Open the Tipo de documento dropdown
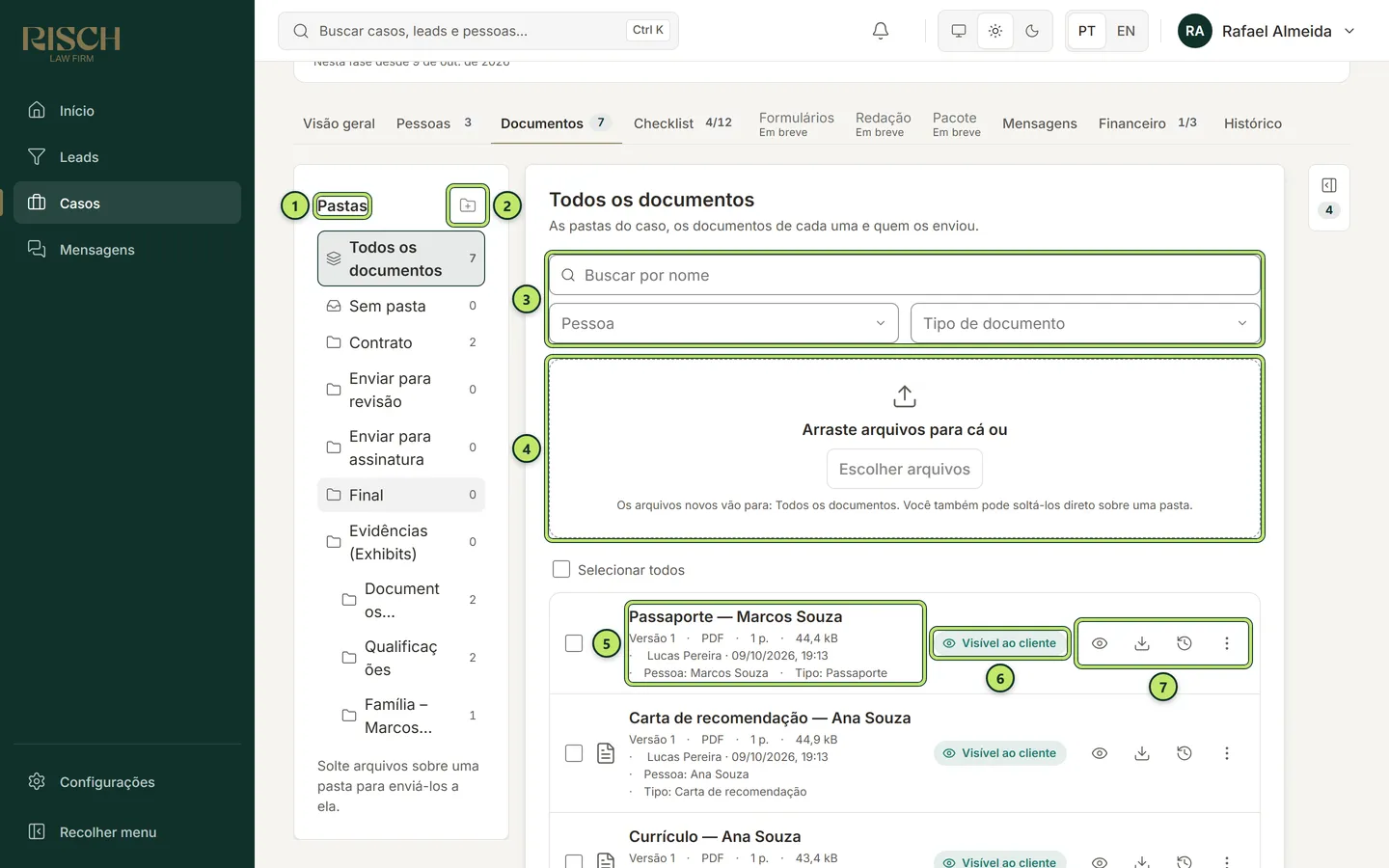 (x=1085, y=323)
